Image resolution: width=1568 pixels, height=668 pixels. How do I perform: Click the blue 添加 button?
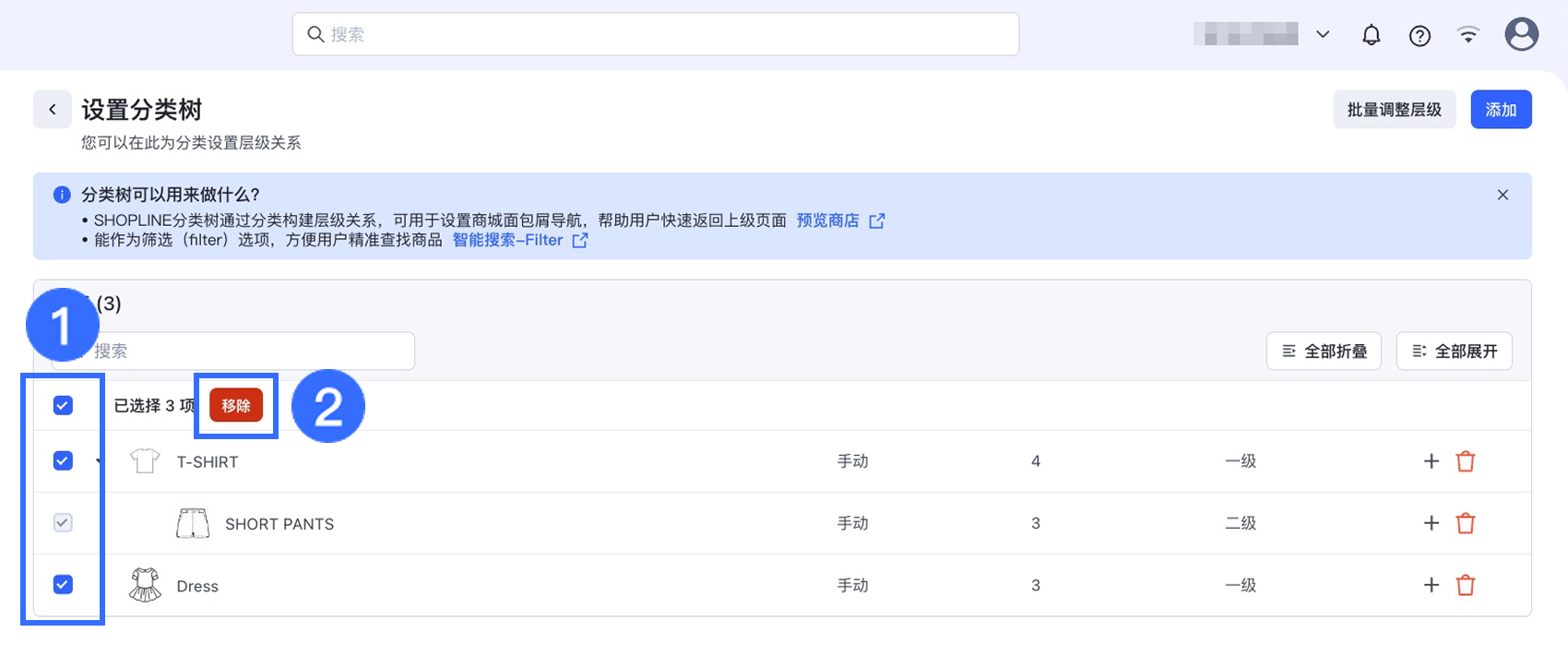[1501, 109]
